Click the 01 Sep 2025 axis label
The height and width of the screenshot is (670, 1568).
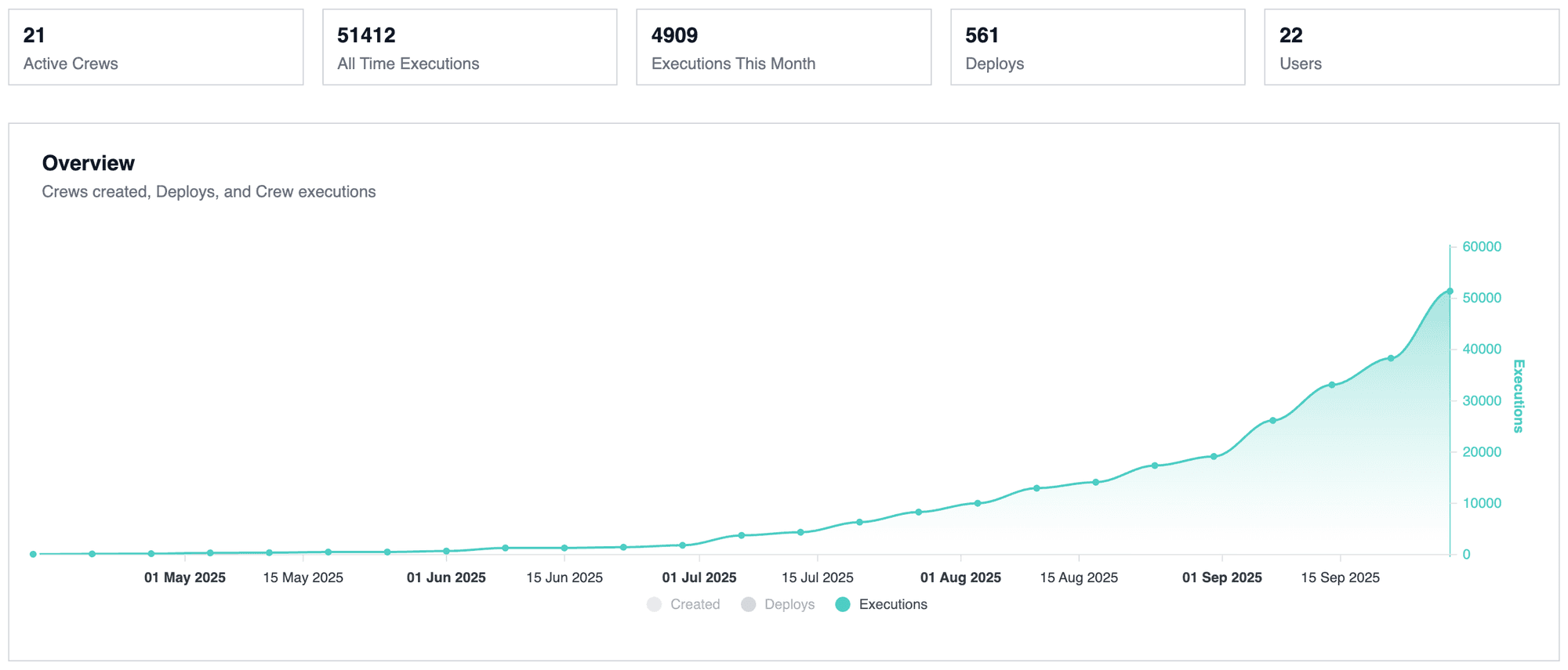[x=1221, y=578]
